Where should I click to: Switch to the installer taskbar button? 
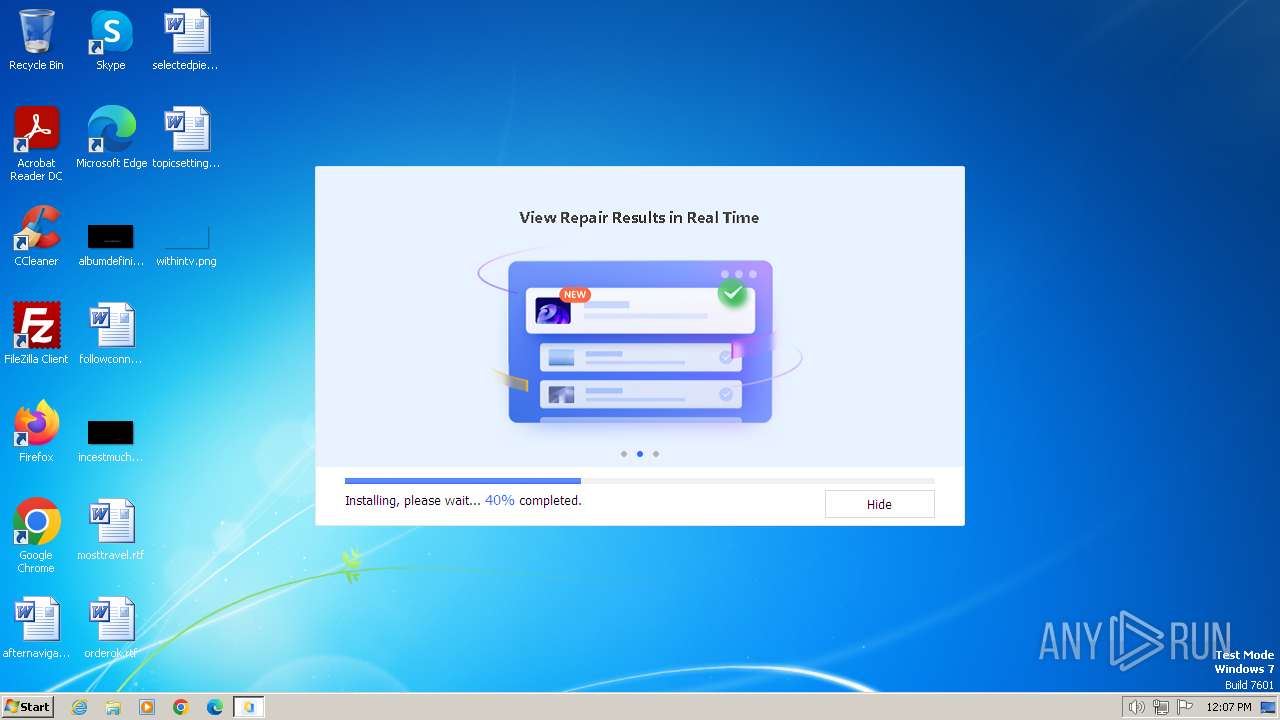[249, 707]
